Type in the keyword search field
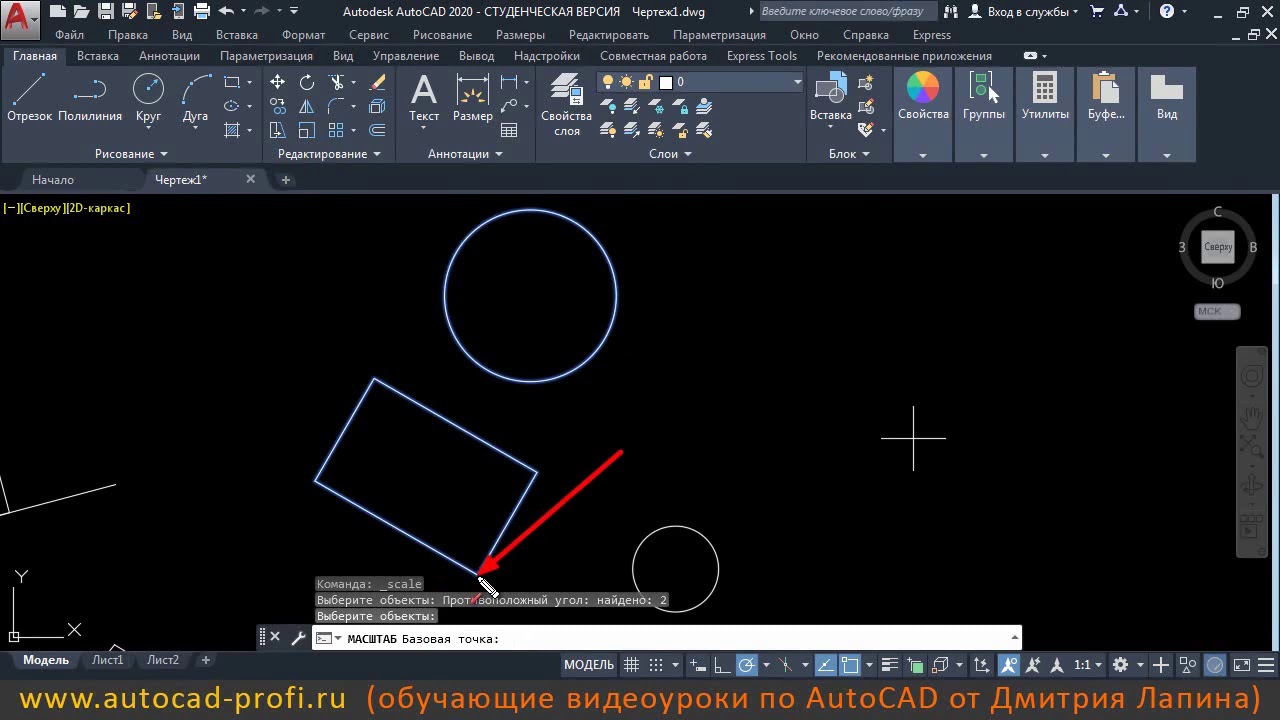1280x720 pixels. [847, 12]
